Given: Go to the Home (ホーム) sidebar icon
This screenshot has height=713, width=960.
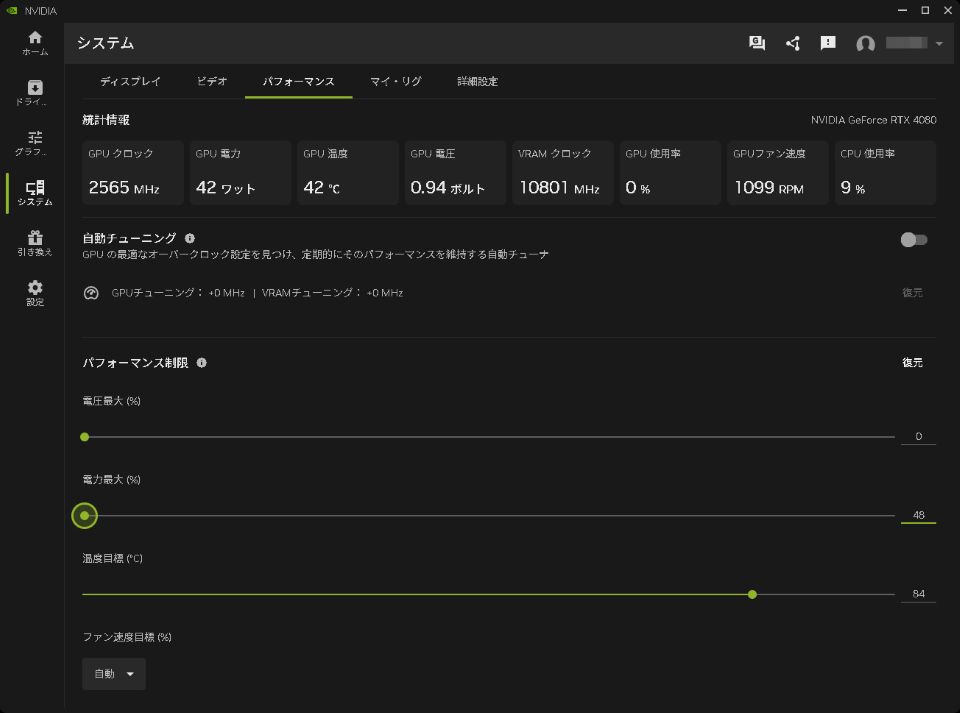Looking at the screenshot, I should pos(35,43).
